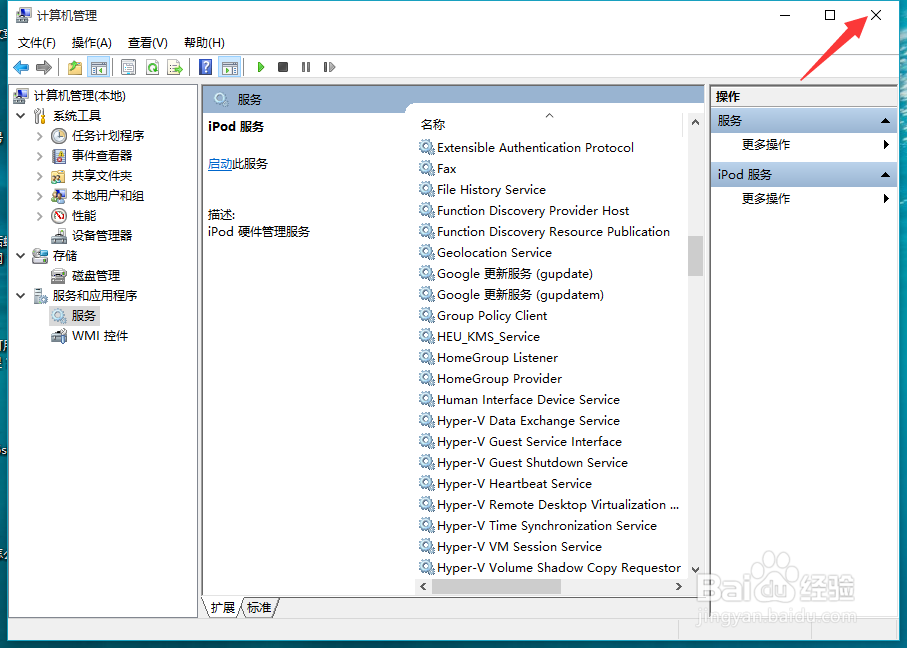Select 服务 in the left tree
Image resolution: width=907 pixels, height=648 pixels.
(83, 315)
